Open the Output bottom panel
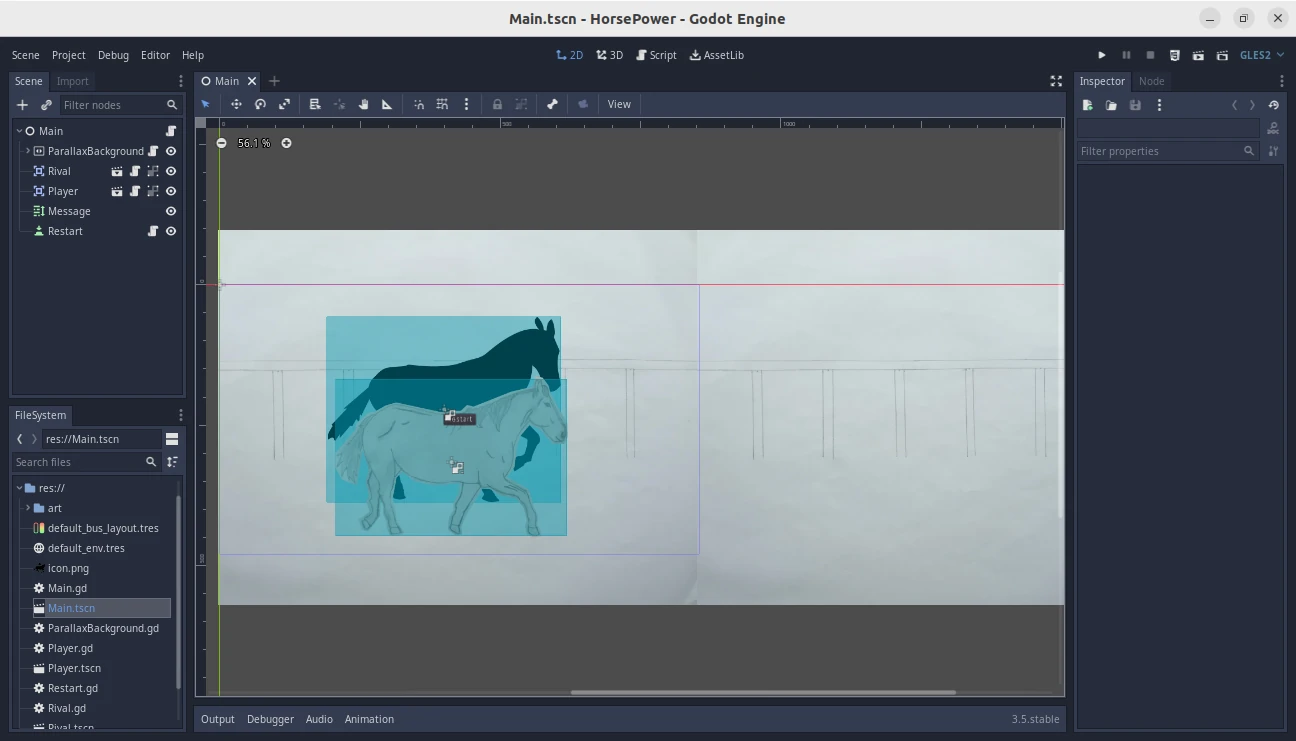 (x=217, y=719)
